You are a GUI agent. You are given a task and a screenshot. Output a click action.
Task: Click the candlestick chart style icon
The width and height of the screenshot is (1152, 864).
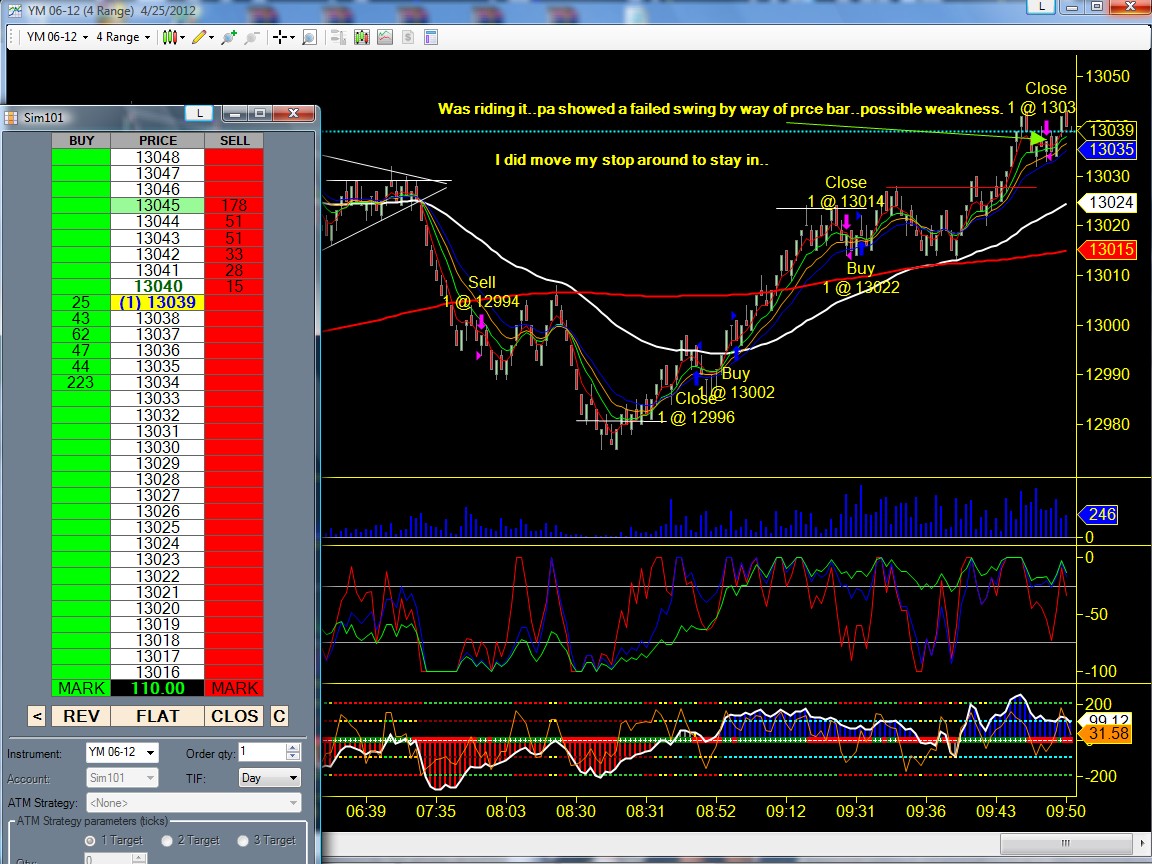(169, 37)
